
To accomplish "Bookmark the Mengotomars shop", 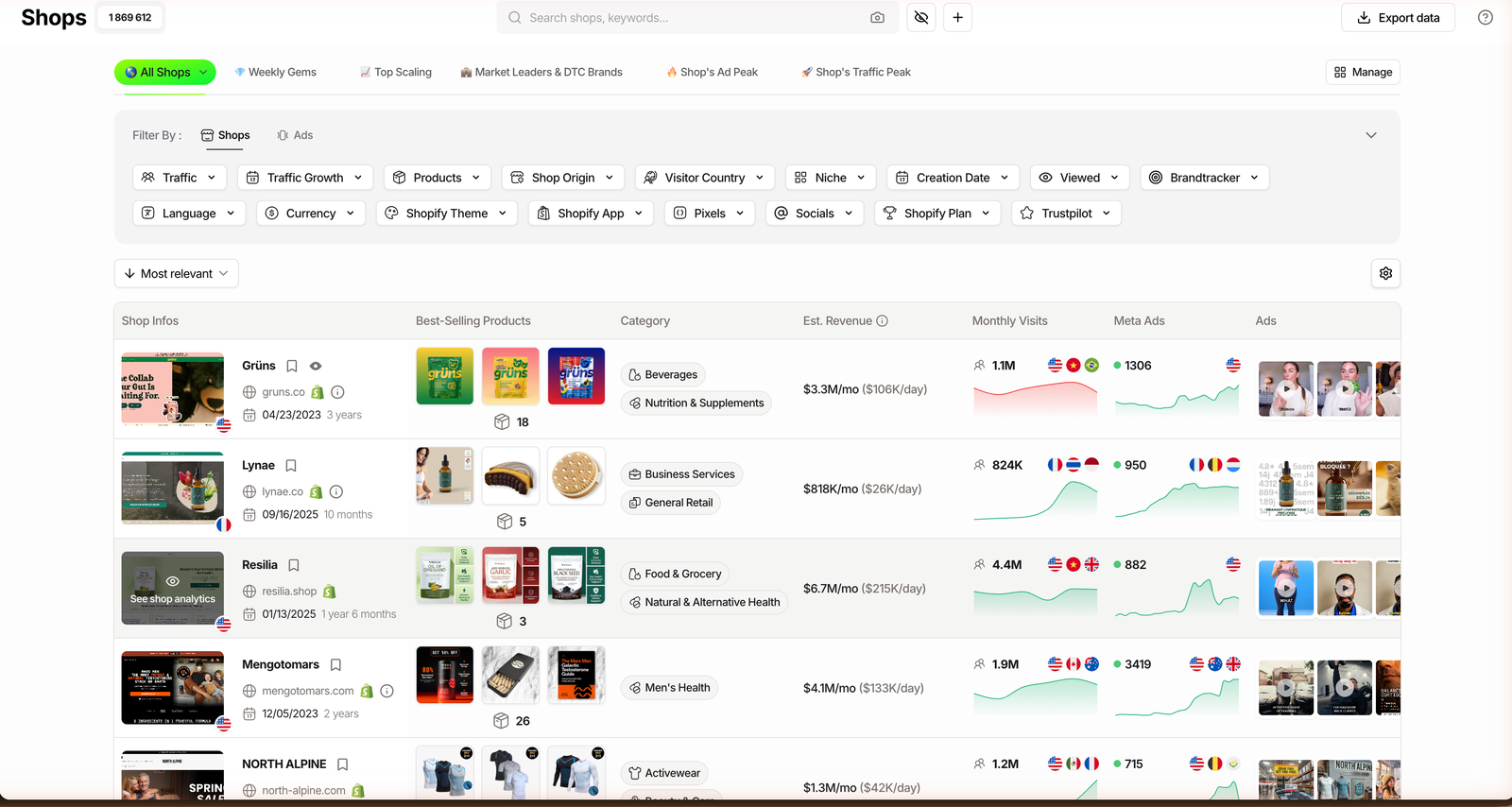I will pos(335,664).
